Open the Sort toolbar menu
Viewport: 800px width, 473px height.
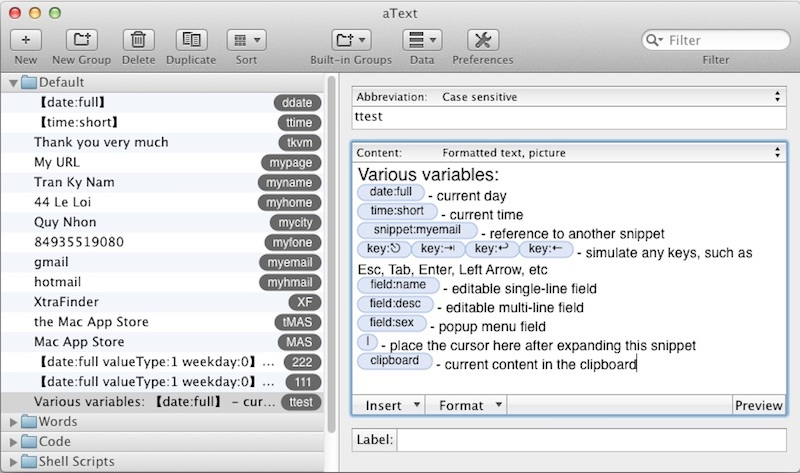pyautogui.click(x=245, y=40)
